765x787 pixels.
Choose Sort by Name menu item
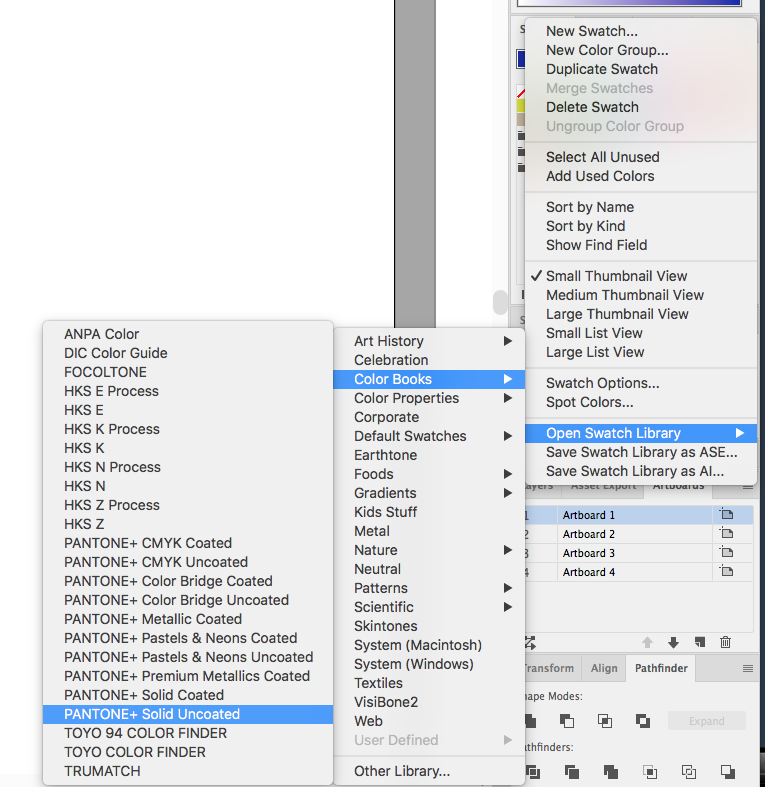[641, 207]
